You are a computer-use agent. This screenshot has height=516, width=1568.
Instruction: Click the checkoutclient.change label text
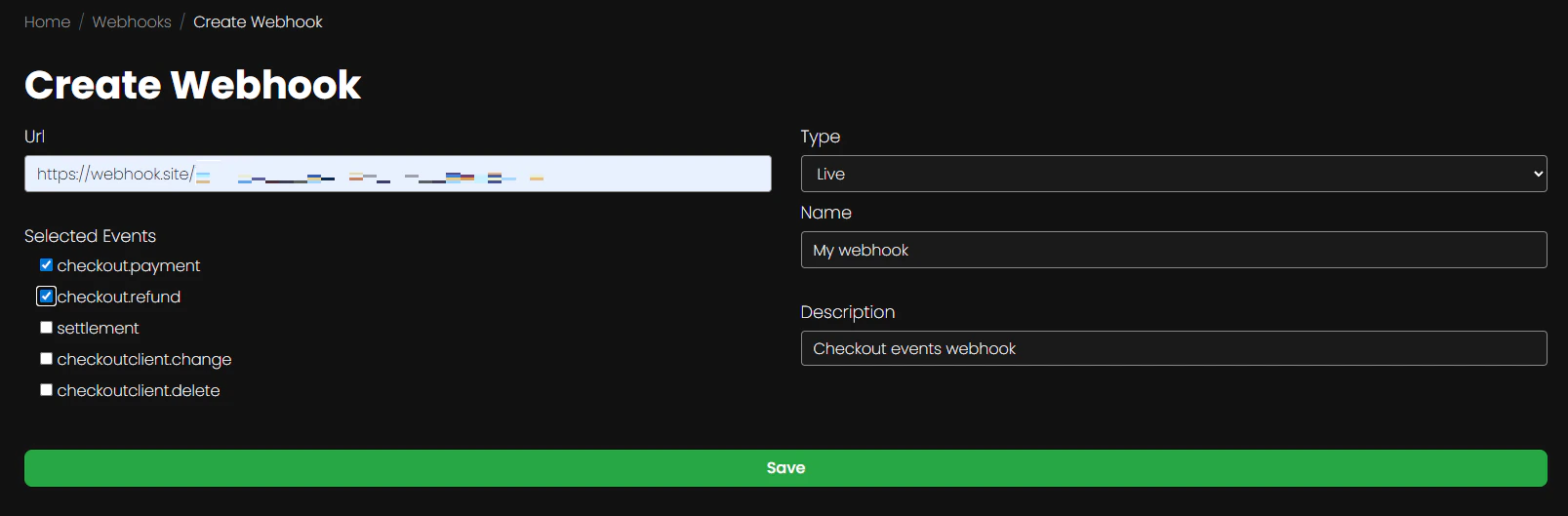coord(144,359)
